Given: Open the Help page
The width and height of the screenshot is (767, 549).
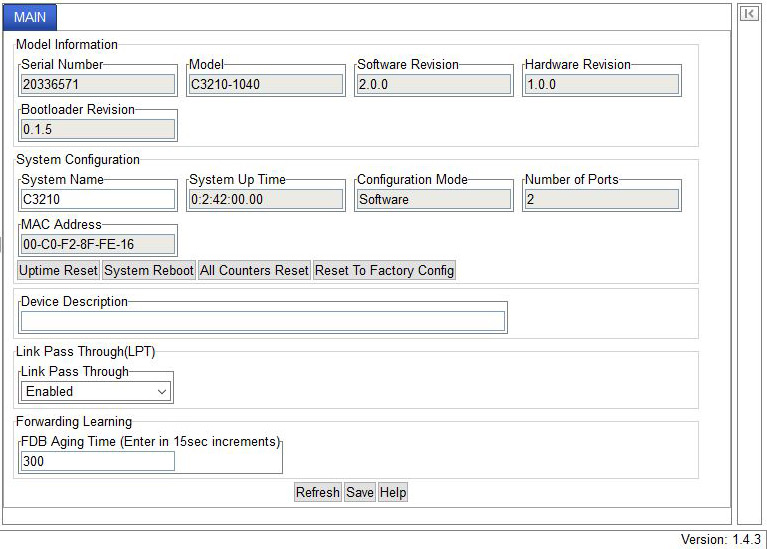Looking at the screenshot, I should 393,492.
